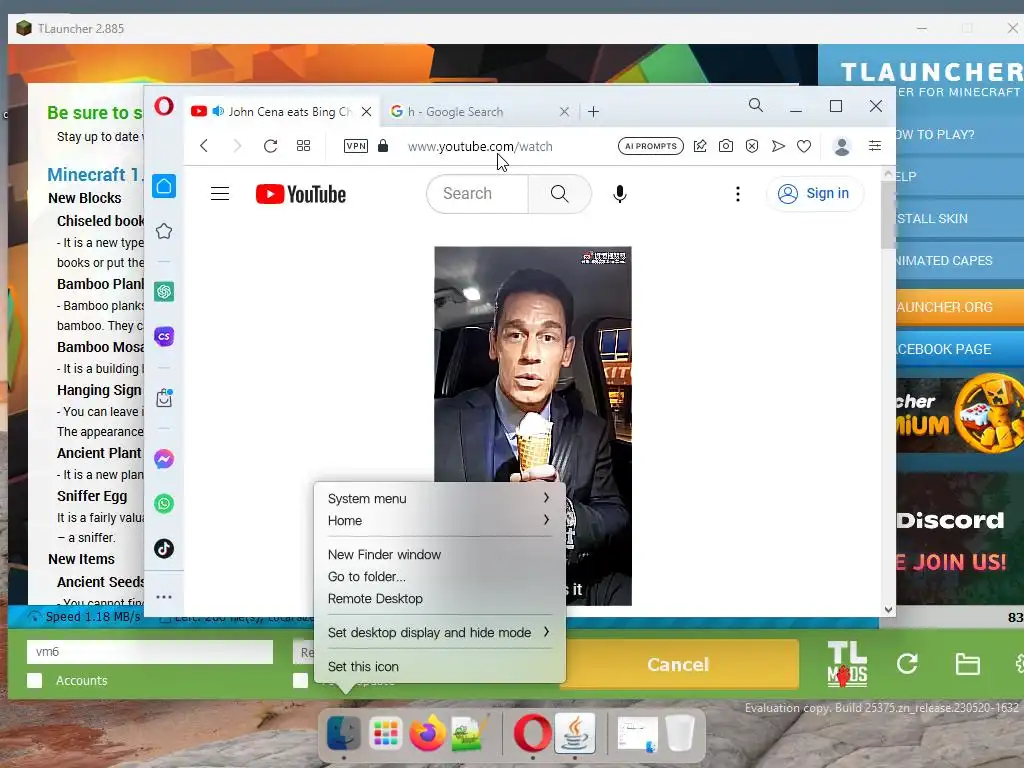Viewport: 1024px width, 768px height.
Task: Open the Trash in the dock
Action: point(680,733)
